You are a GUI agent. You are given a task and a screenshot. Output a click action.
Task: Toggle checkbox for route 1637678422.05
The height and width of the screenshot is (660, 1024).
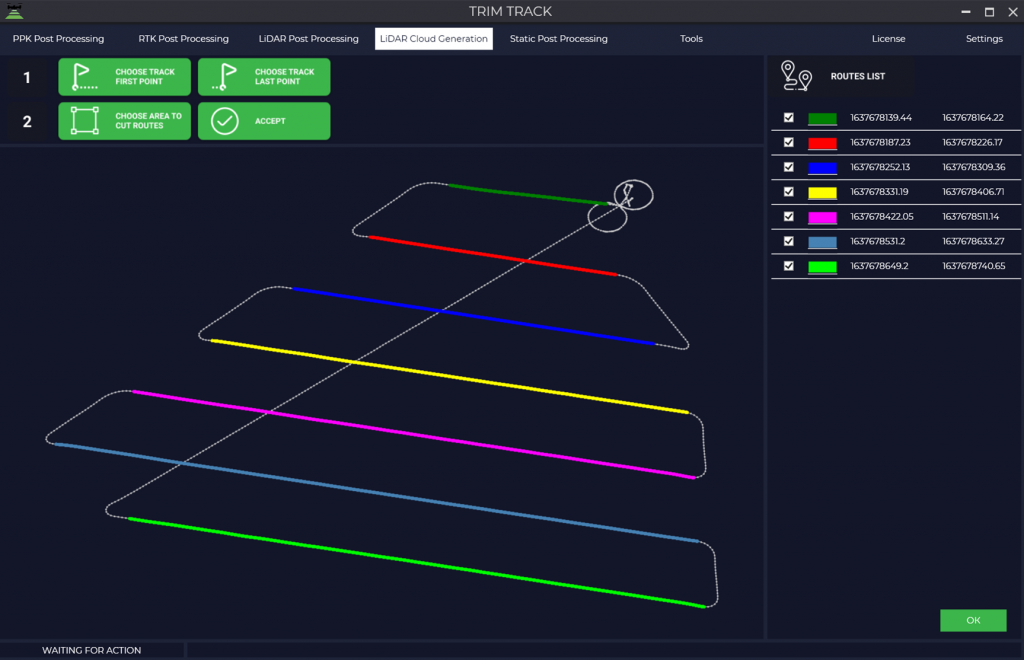[789, 216]
